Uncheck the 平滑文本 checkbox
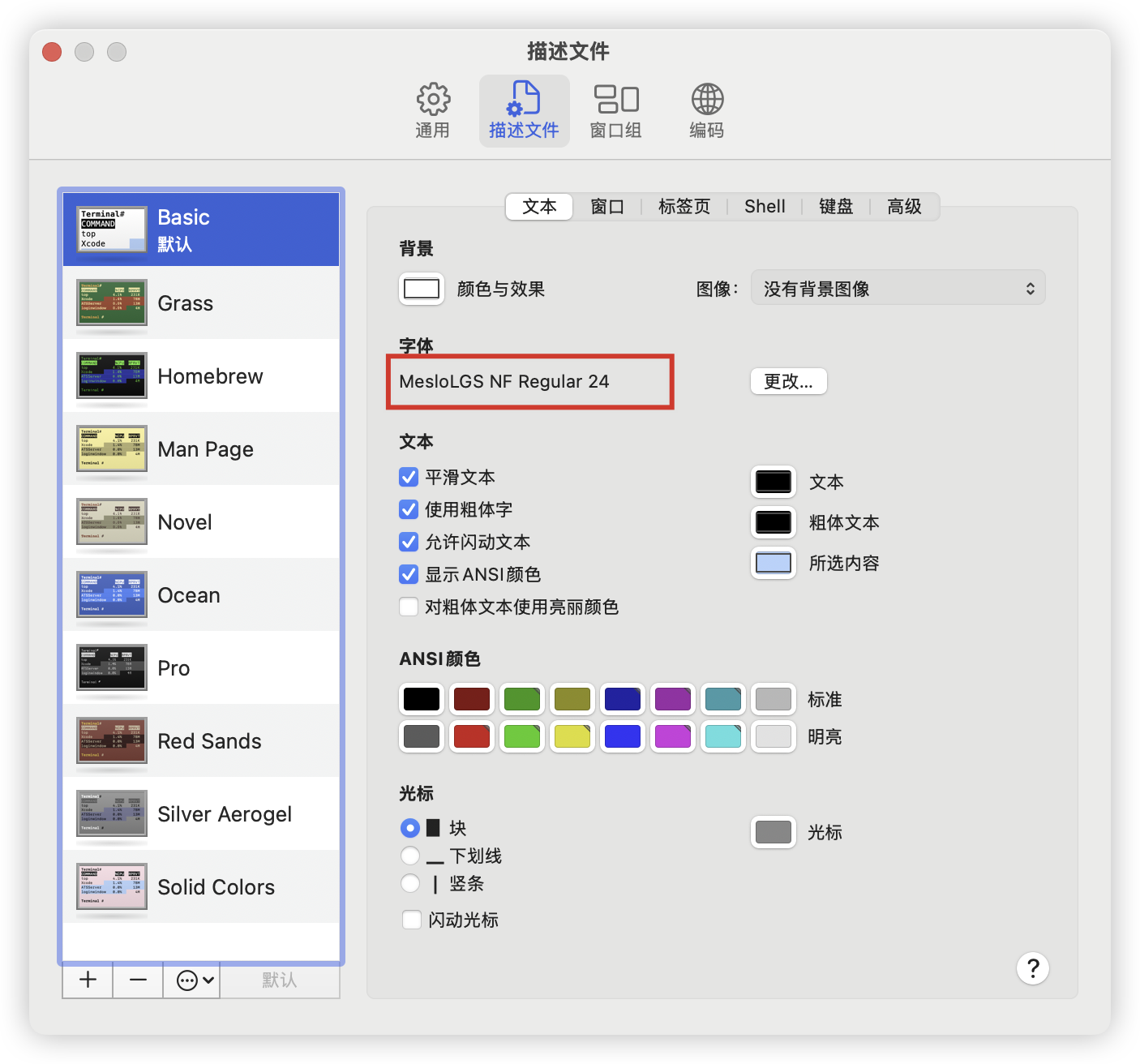1140x1064 pixels. [409, 477]
